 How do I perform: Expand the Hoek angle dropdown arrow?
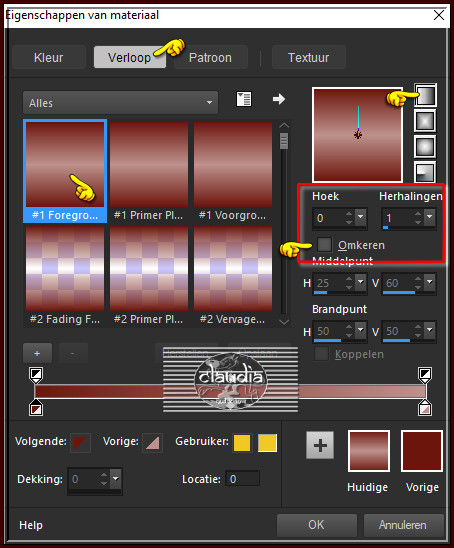point(361,217)
